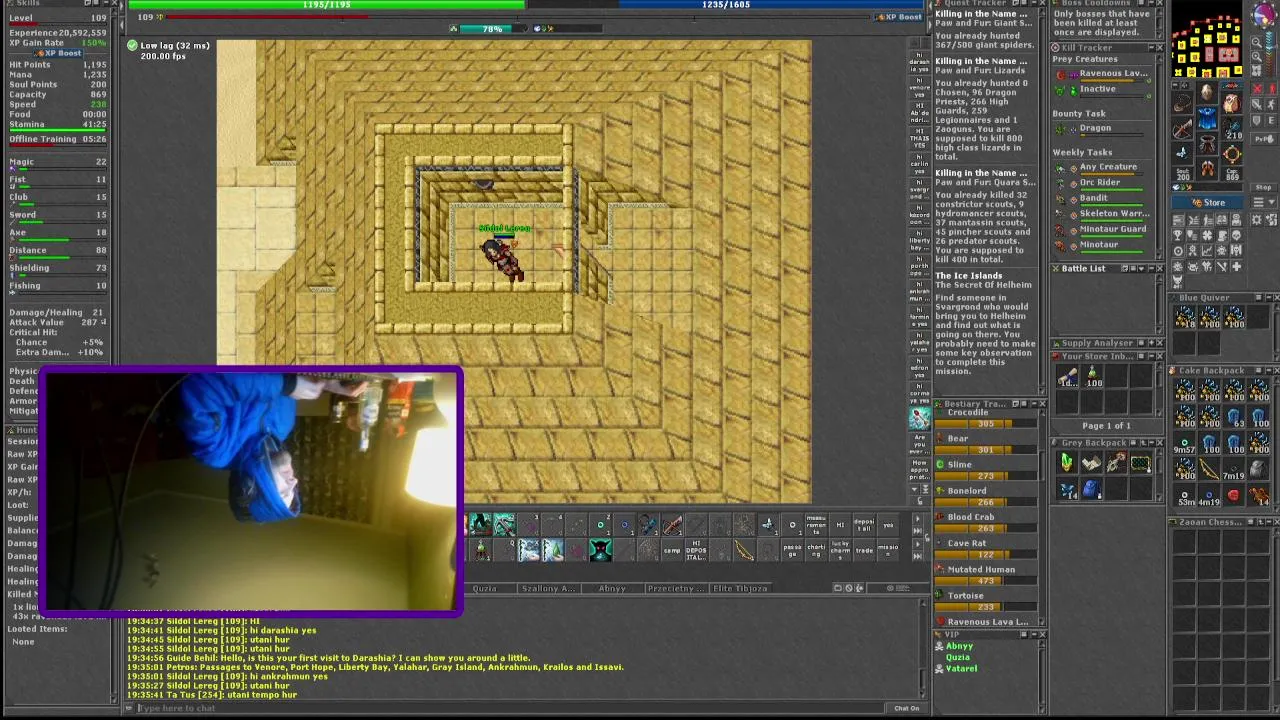Click the green crystal in Grey Backpack
The image size is (1280, 720).
(x=1066, y=462)
